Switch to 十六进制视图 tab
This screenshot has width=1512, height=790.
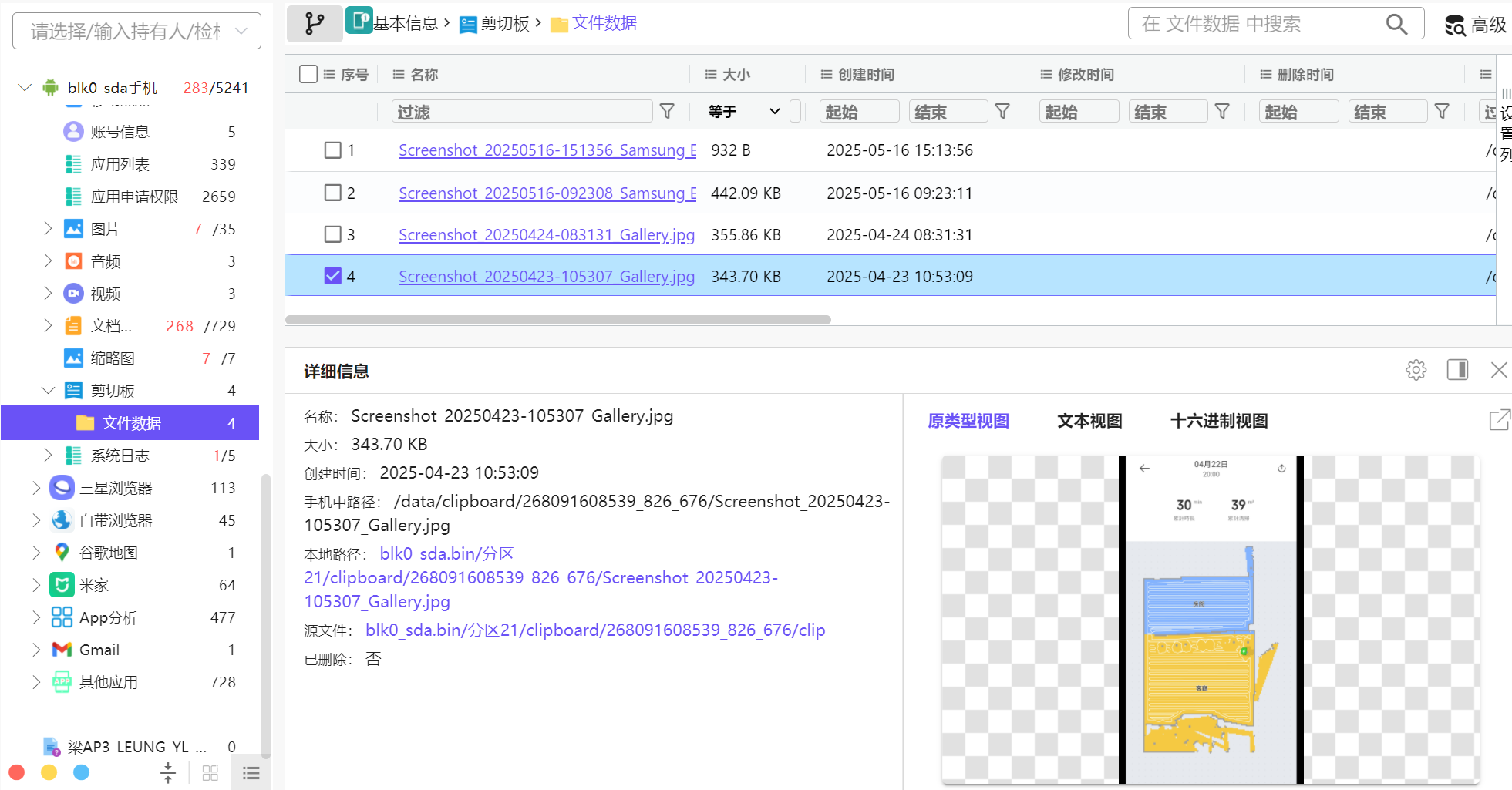pyautogui.click(x=1218, y=421)
